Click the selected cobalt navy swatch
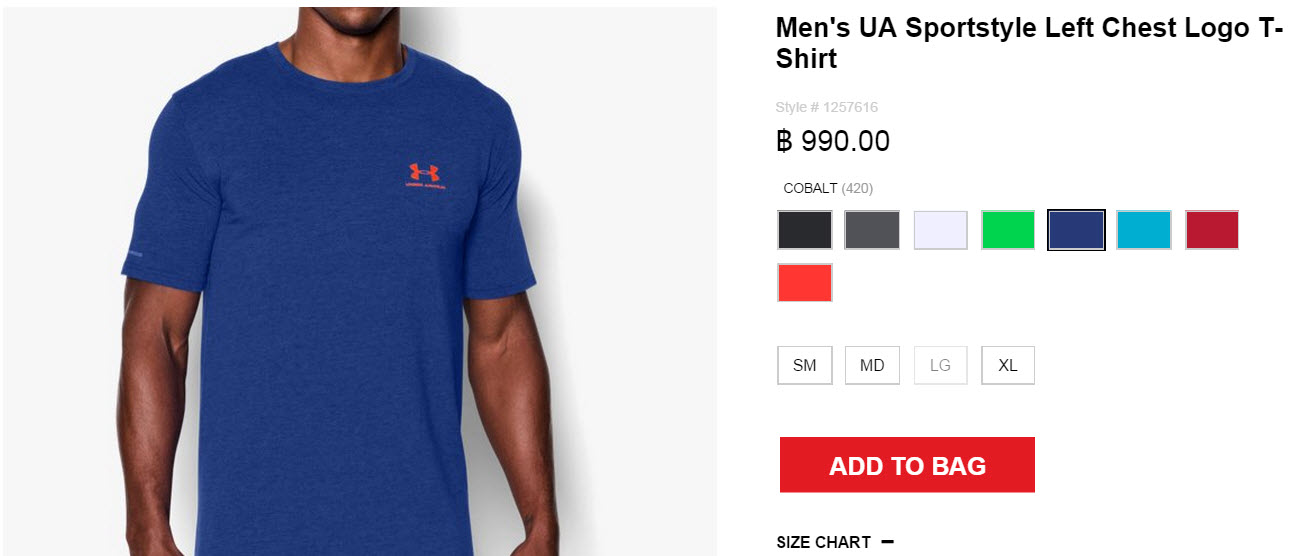This screenshot has height=556, width=1305. coord(1076,230)
